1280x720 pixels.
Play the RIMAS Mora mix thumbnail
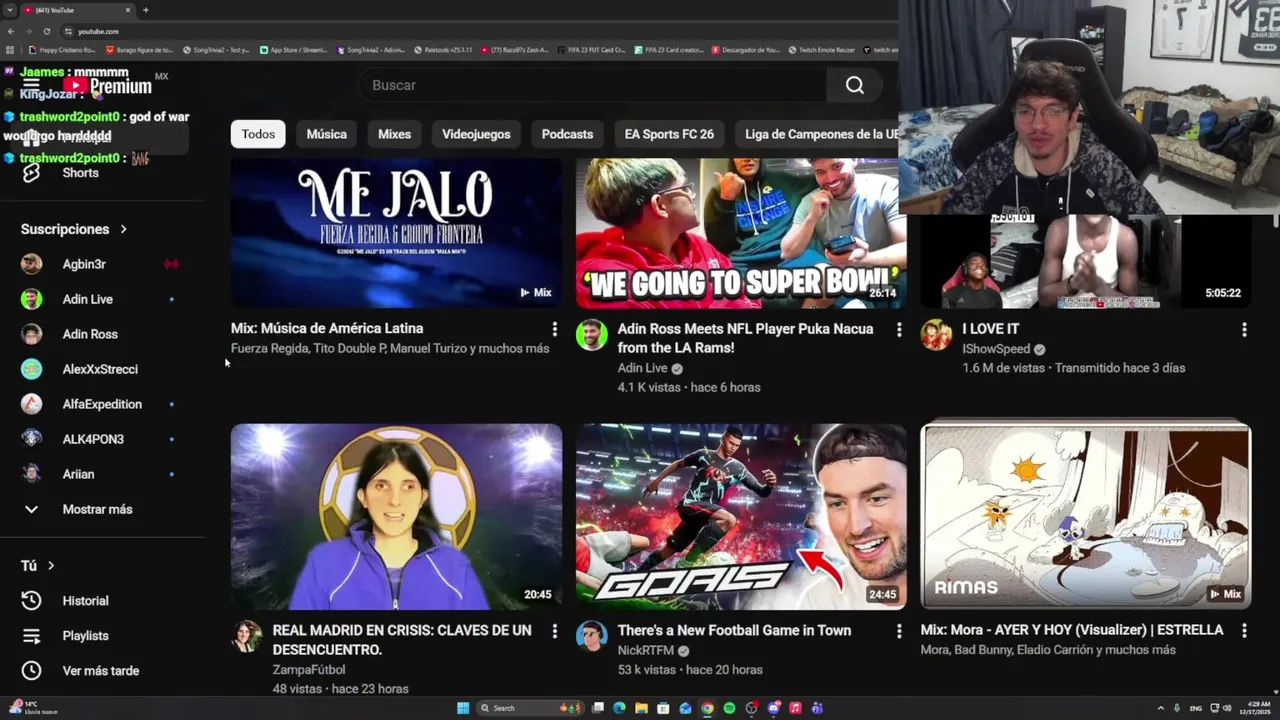tap(1085, 516)
